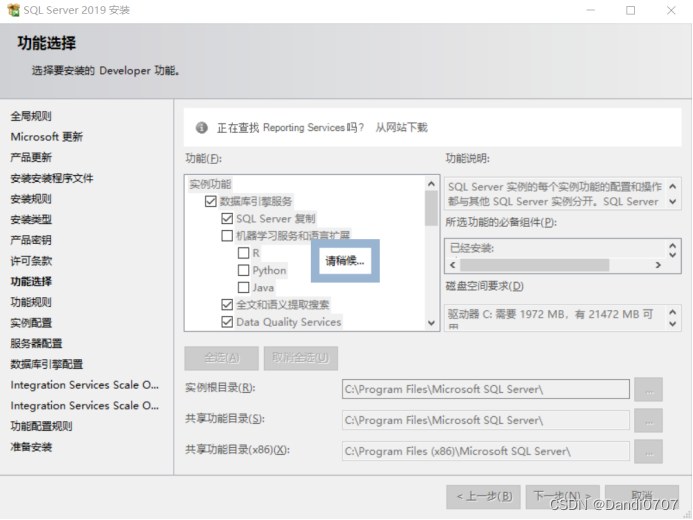Click the SQL Server installer title icon
Screen dimensions: 693x520
pyautogui.click(x=13, y=10)
